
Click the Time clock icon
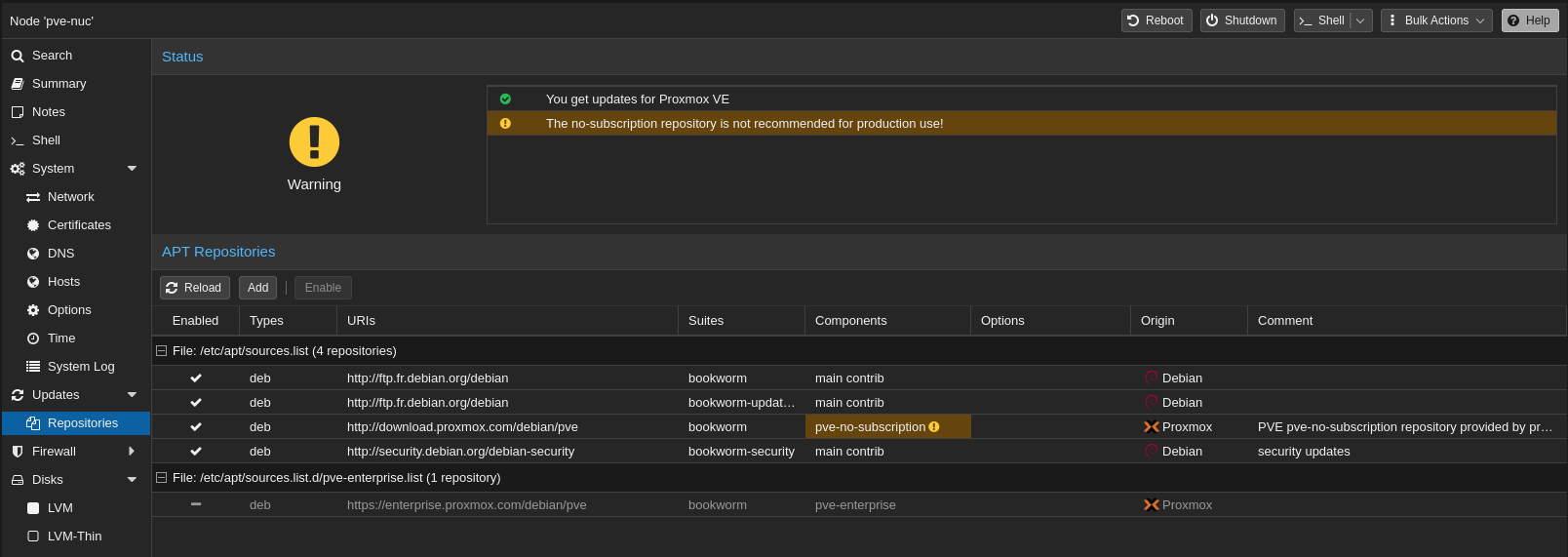pyautogui.click(x=33, y=338)
